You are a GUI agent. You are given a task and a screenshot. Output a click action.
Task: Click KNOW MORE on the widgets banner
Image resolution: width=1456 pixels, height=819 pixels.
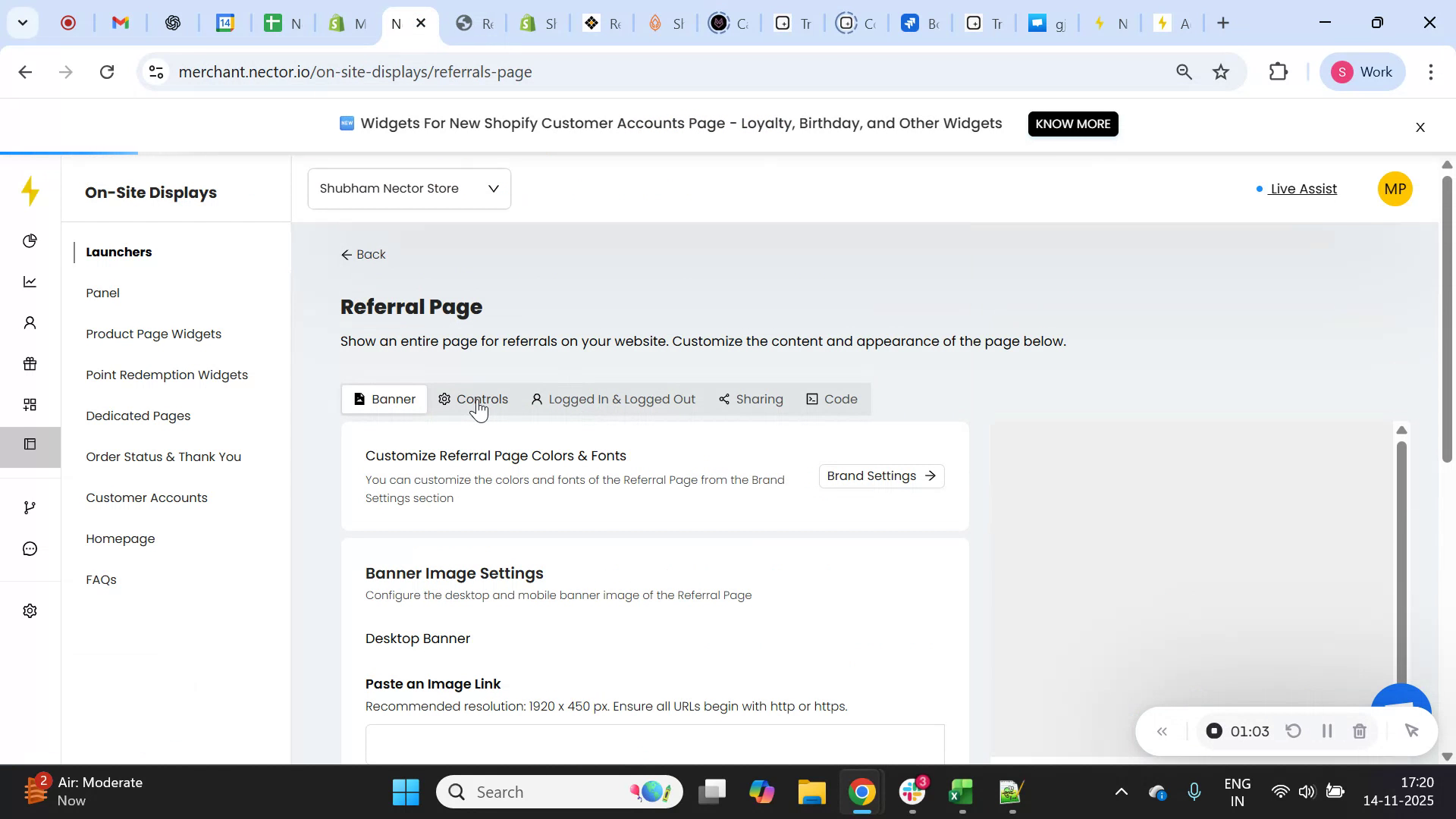pyautogui.click(x=1072, y=124)
